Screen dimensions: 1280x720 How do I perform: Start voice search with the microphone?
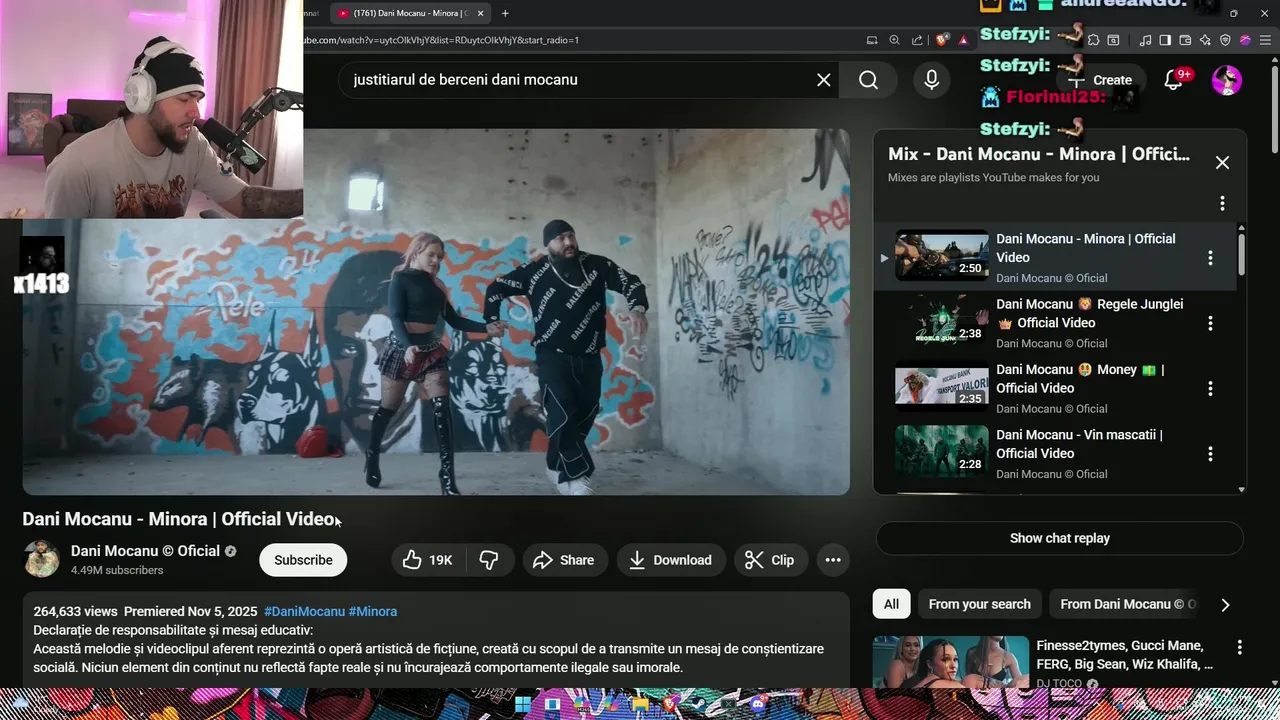(931, 80)
